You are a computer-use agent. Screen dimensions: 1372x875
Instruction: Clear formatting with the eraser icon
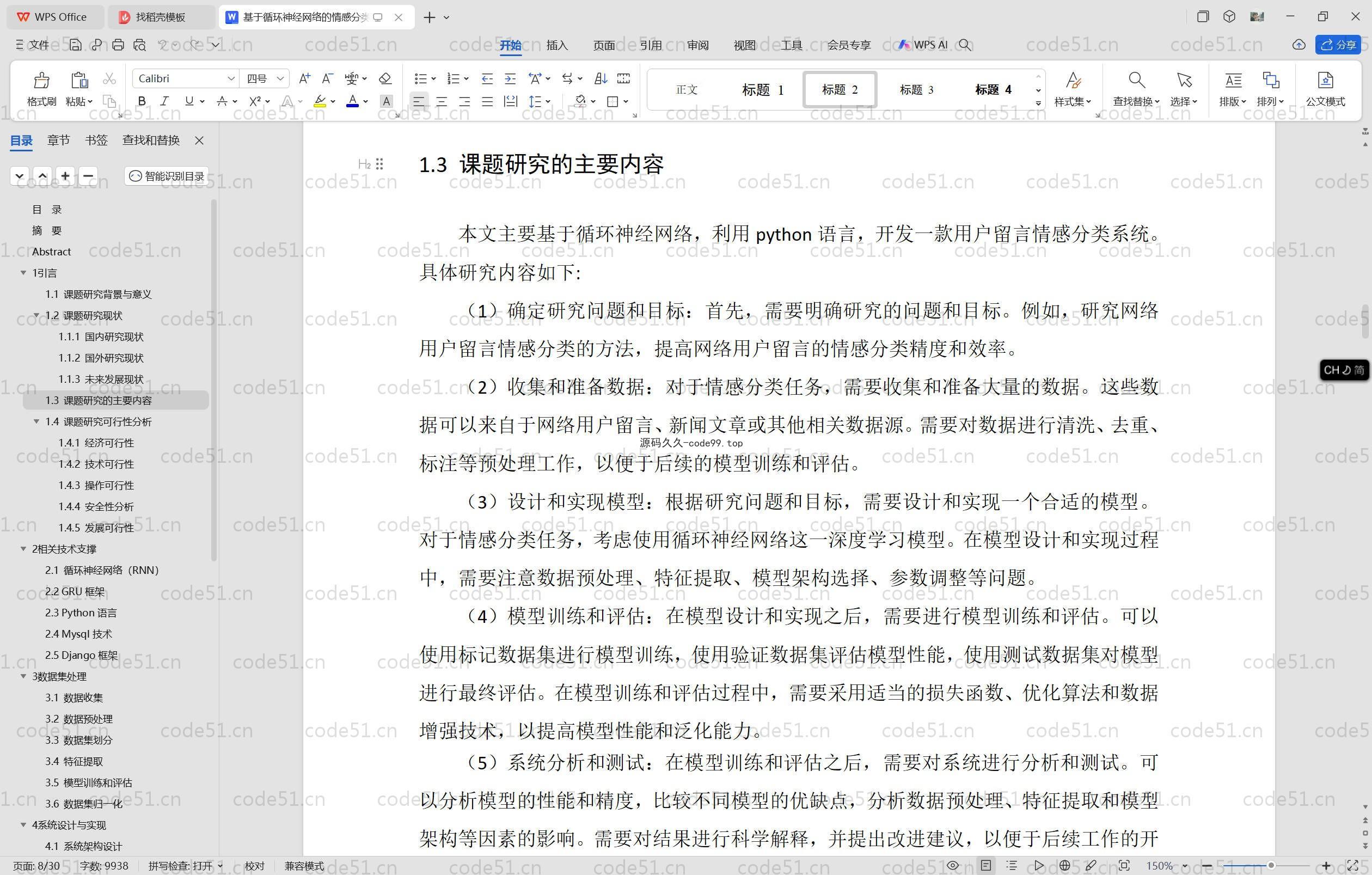point(385,78)
